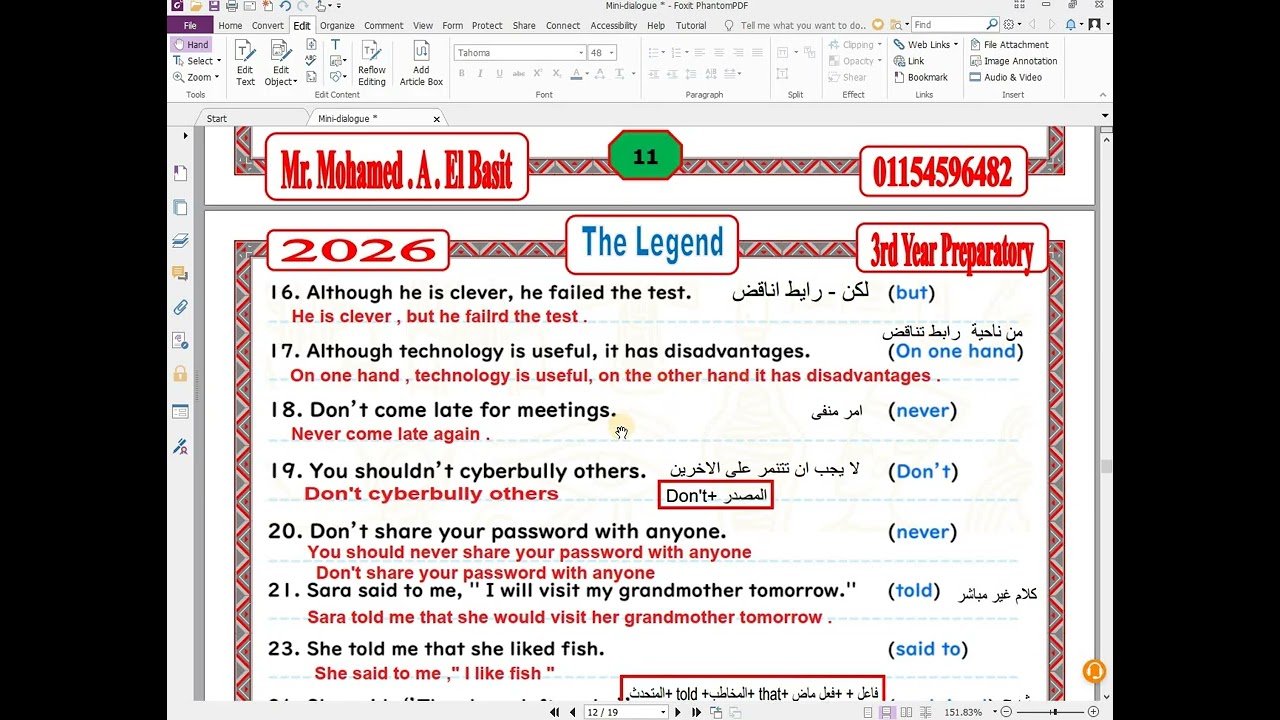Open the zoom percentage dropdown arrow
Image resolution: width=1280 pixels, height=720 pixels.
point(996,712)
